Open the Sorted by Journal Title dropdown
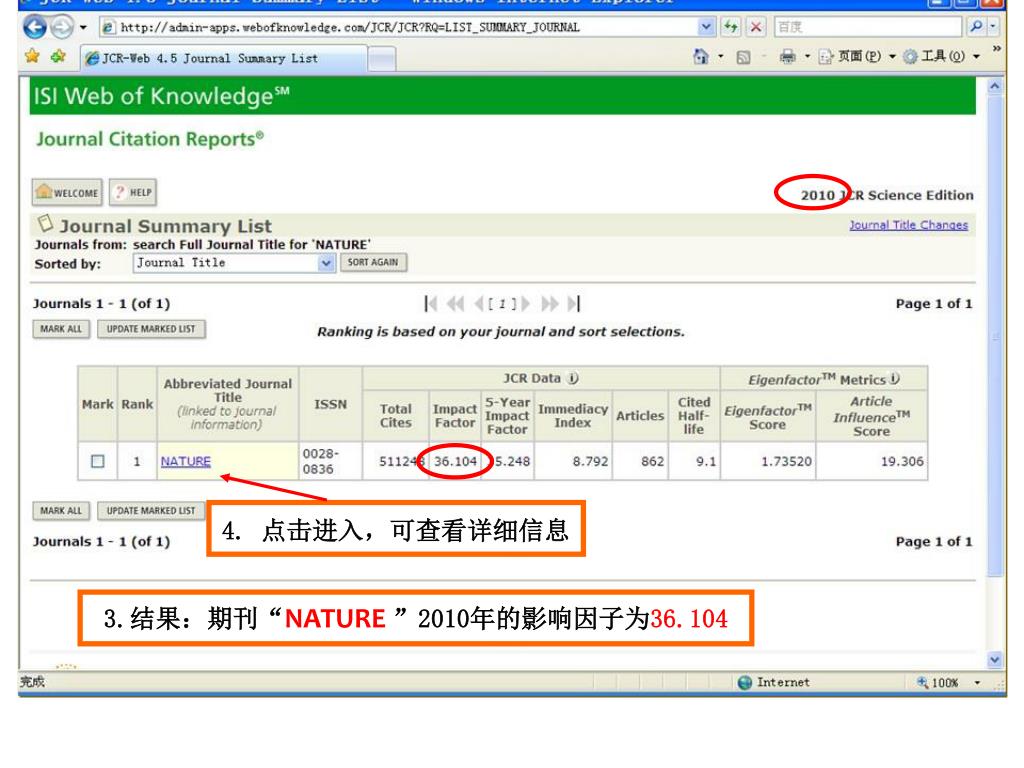This screenshot has height=768, width=1024. click(234, 263)
